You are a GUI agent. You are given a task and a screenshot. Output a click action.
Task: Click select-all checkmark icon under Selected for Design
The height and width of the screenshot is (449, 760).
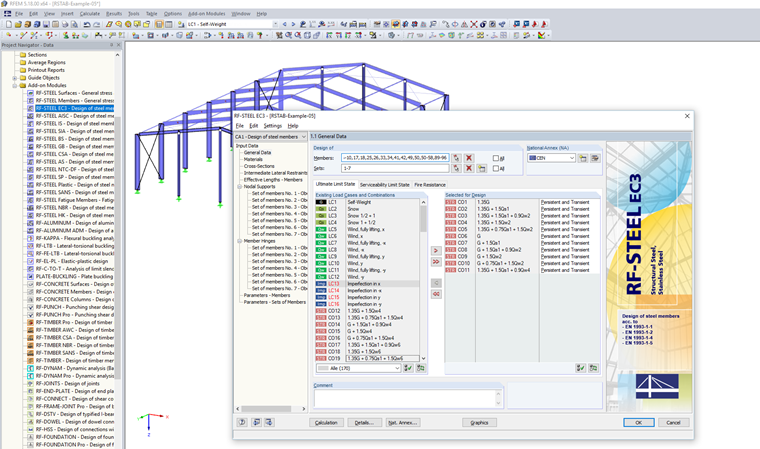click(580, 369)
